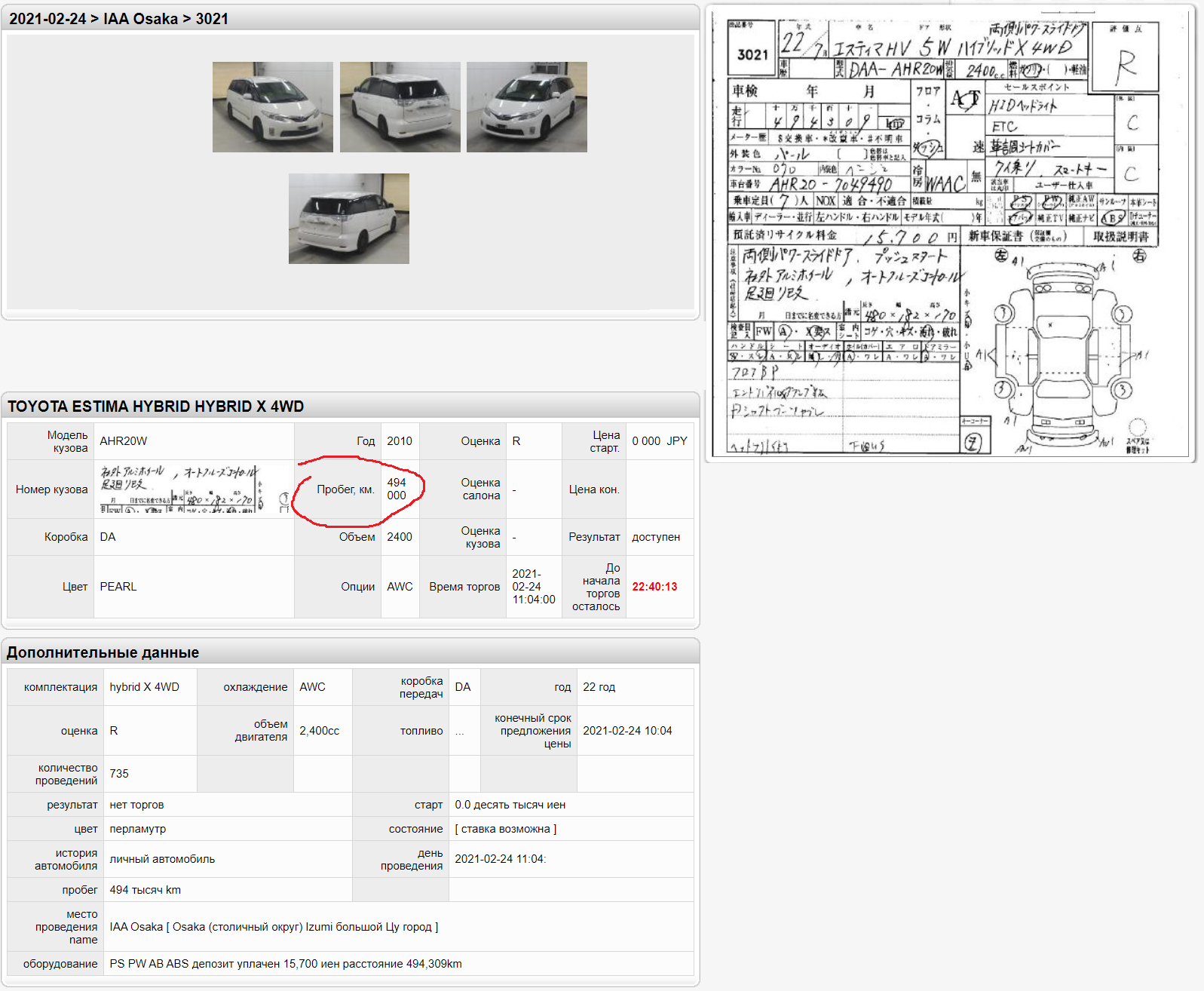This screenshot has height=991, width=1204.
Task: Click the auction day '2021-02-24 11:04:'
Action: click(501, 859)
